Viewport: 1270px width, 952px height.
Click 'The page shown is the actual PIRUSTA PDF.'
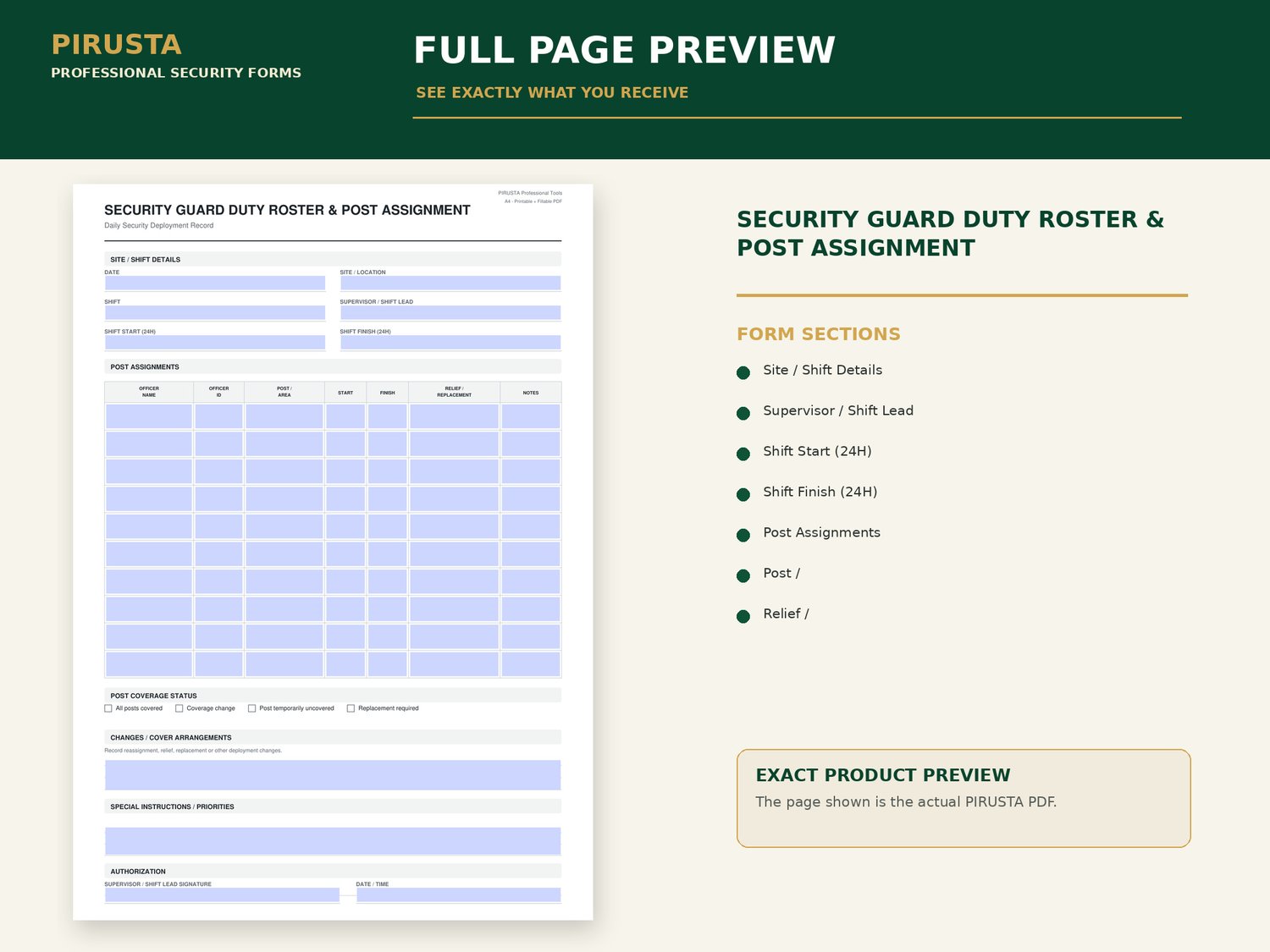pos(906,801)
